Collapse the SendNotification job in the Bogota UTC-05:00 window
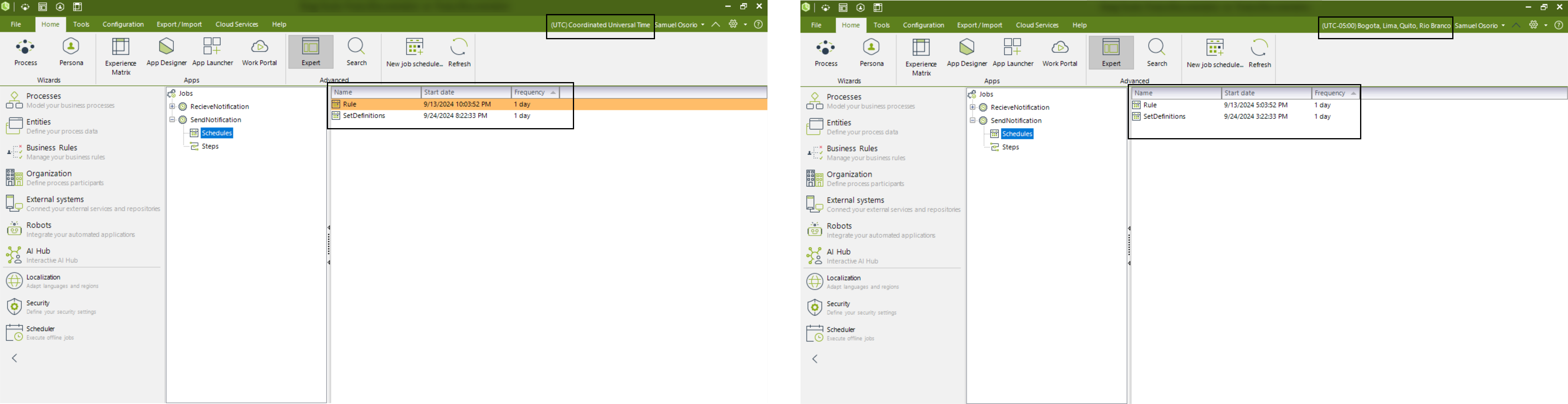The height and width of the screenshot is (404, 1568). pos(973,121)
